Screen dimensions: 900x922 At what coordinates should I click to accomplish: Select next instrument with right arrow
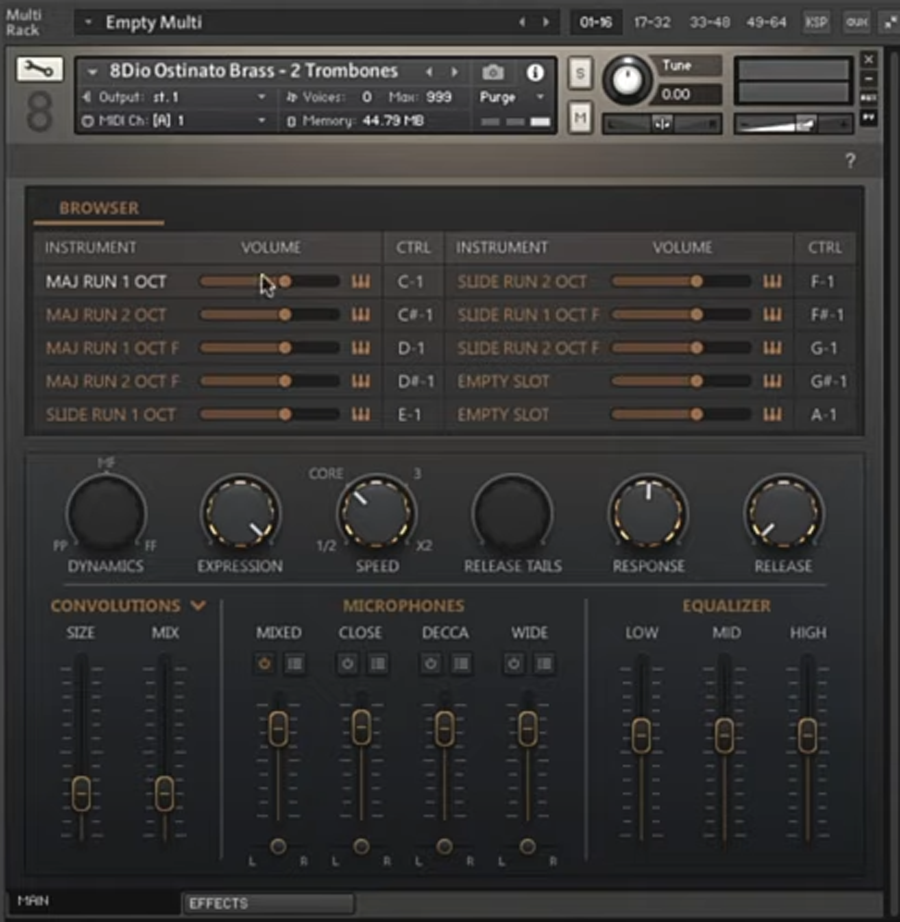click(x=454, y=72)
